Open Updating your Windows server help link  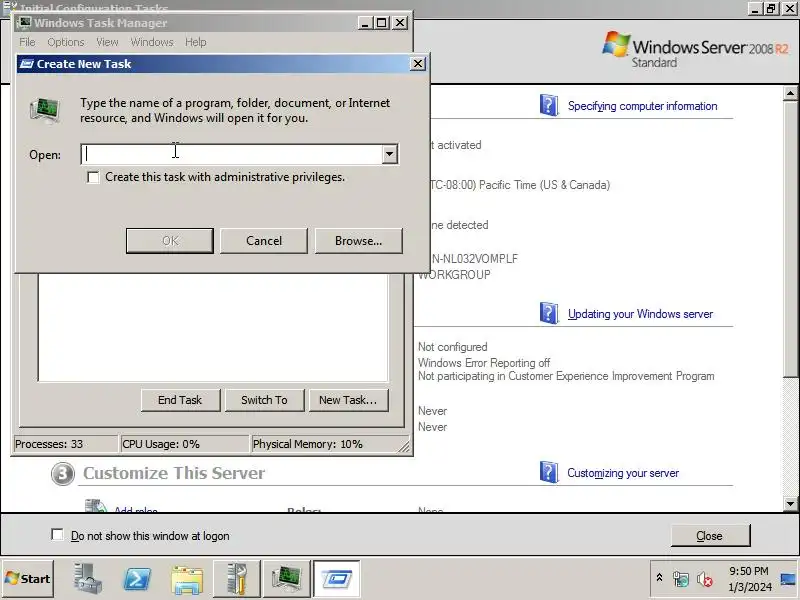click(x=640, y=314)
